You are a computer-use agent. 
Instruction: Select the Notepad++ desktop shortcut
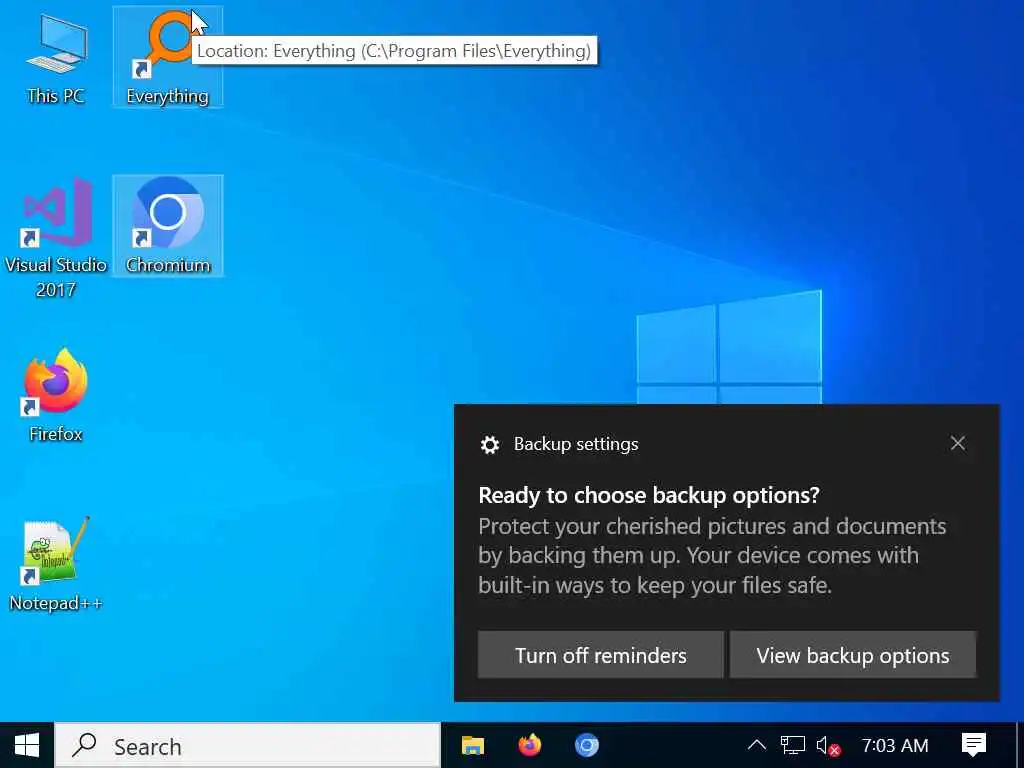pos(56,566)
